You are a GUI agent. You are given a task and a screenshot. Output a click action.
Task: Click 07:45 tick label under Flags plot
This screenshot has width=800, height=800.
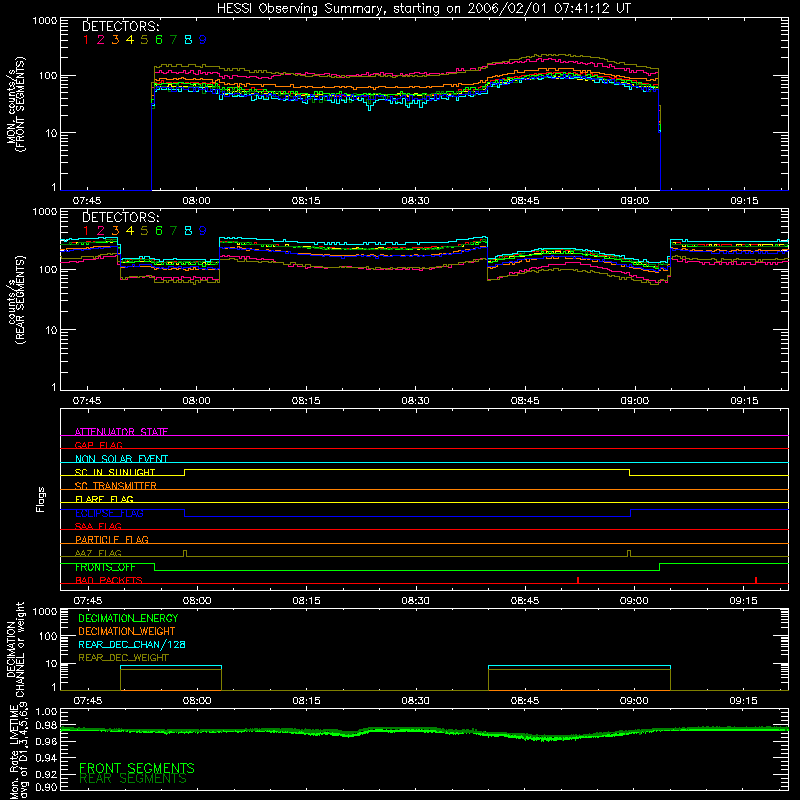(87, 601)
